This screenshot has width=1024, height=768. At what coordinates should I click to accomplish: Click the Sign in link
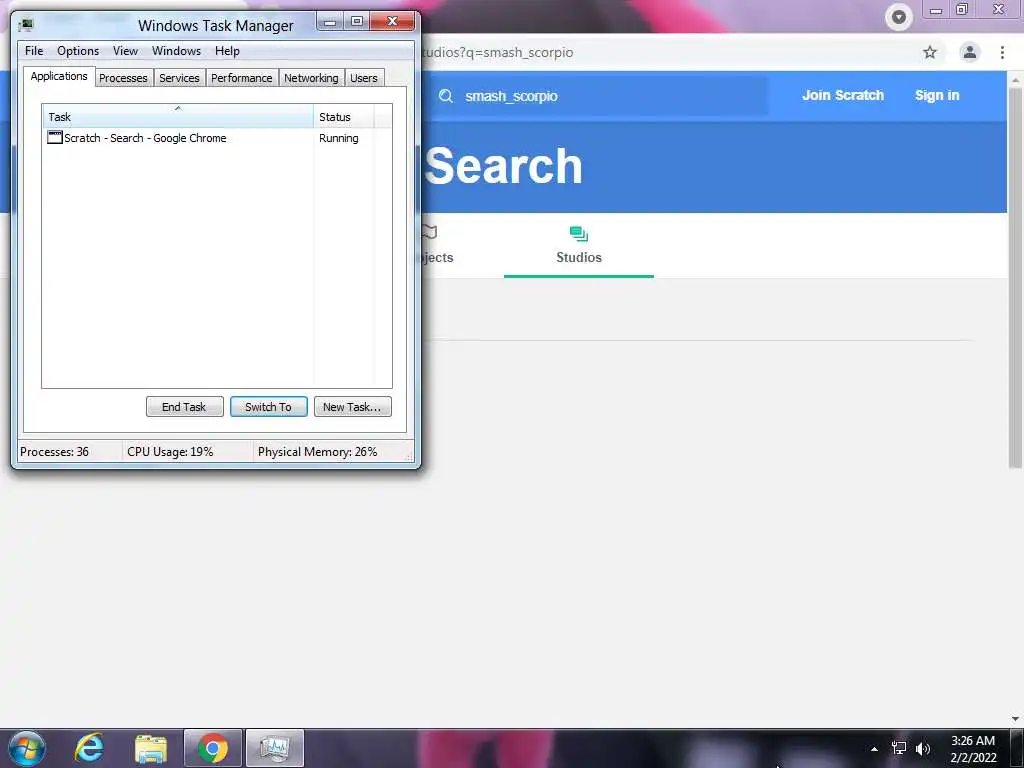(x=937, y=95)
